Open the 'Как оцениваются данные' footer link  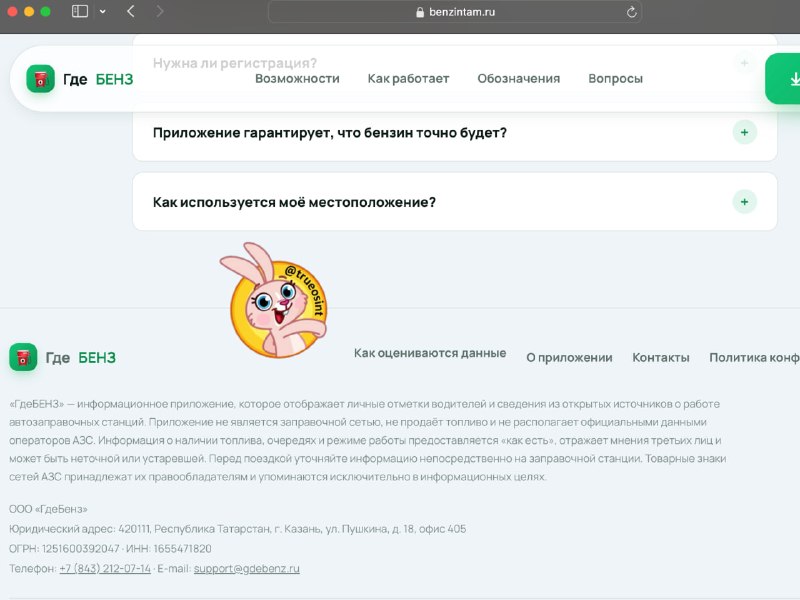(430, 353)
